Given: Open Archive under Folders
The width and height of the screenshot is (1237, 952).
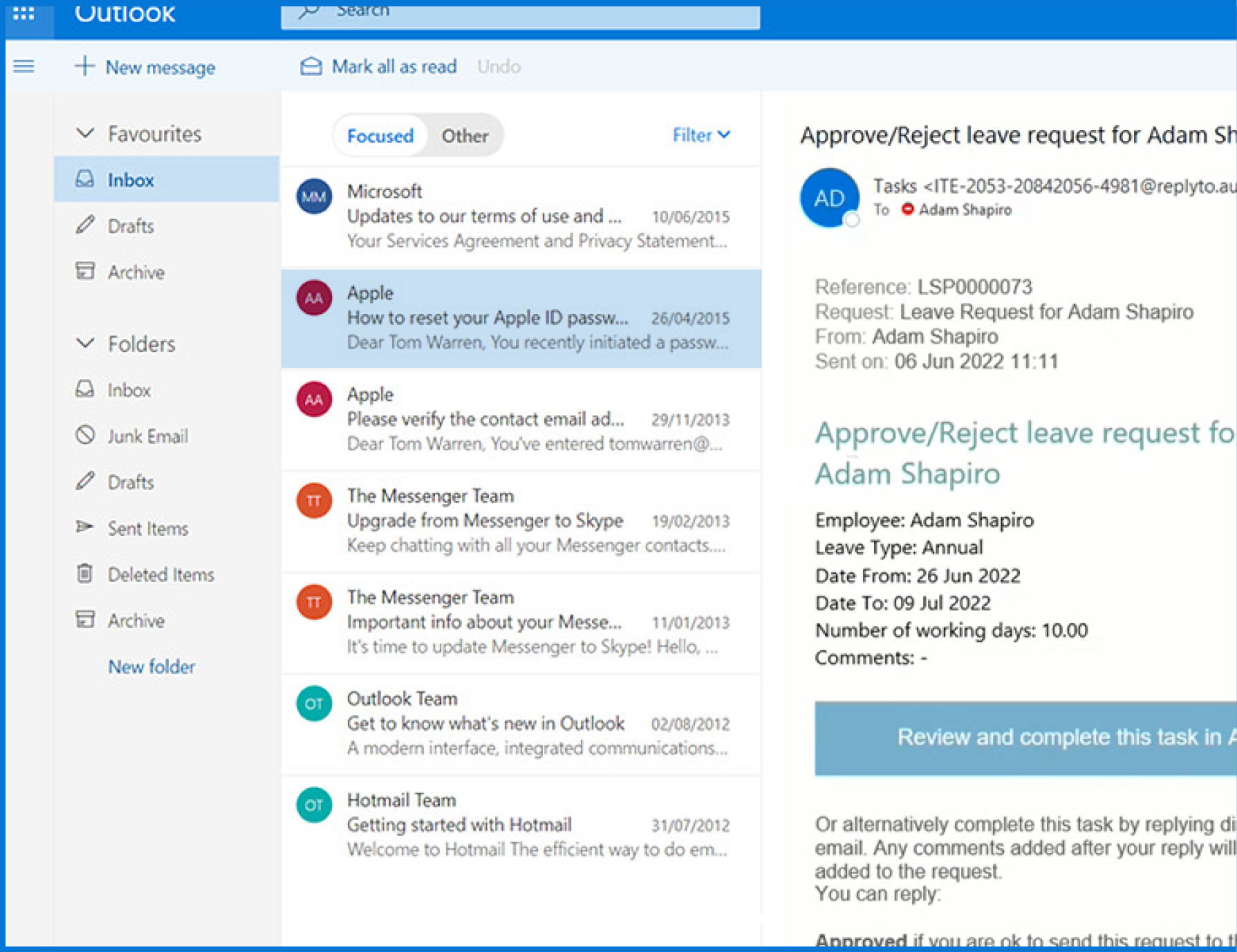Looking at the screenshot, I should (x=167, y=620).
